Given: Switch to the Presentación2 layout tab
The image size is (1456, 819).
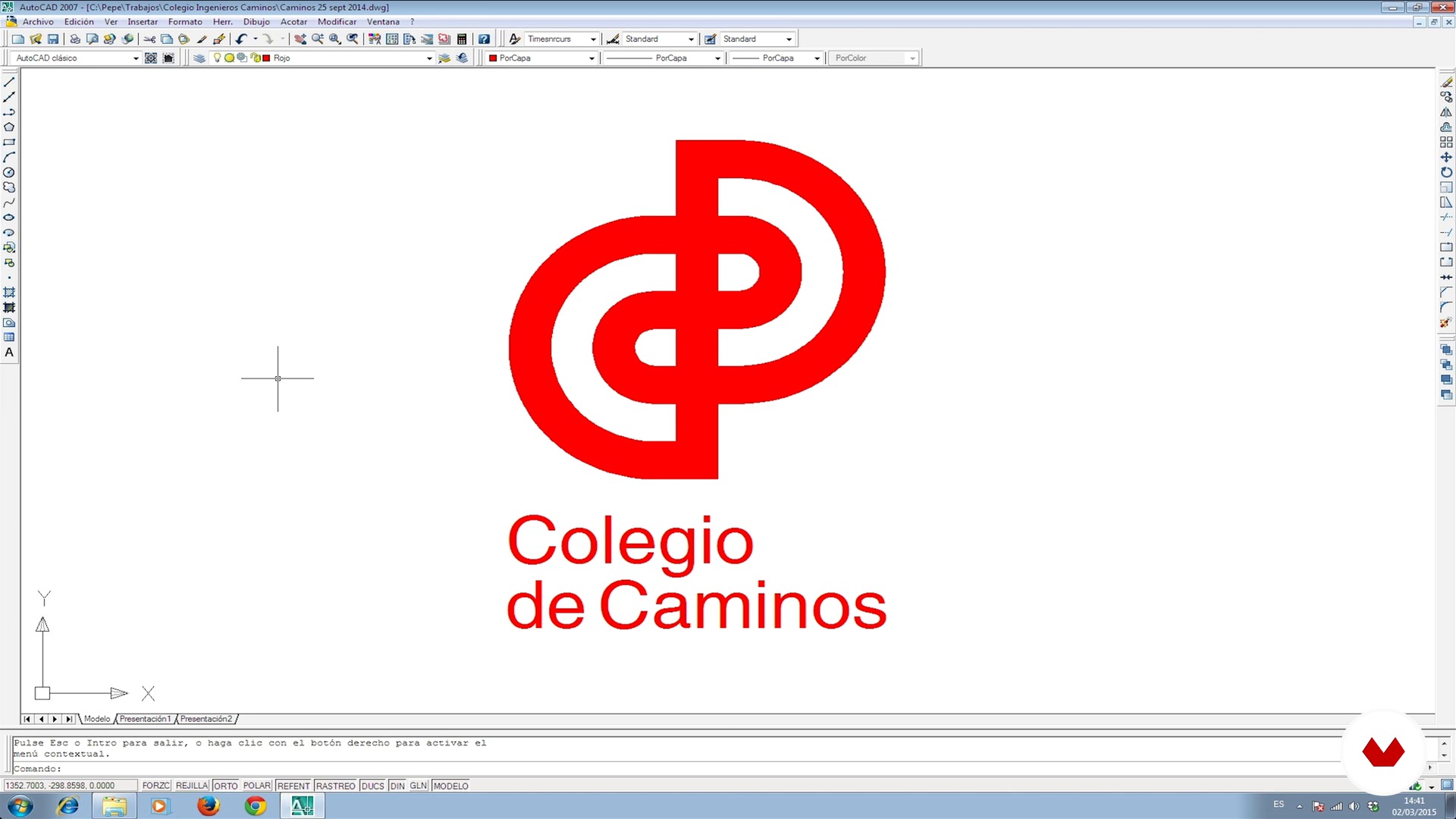Looking at the screenshot, I should 206,719.
